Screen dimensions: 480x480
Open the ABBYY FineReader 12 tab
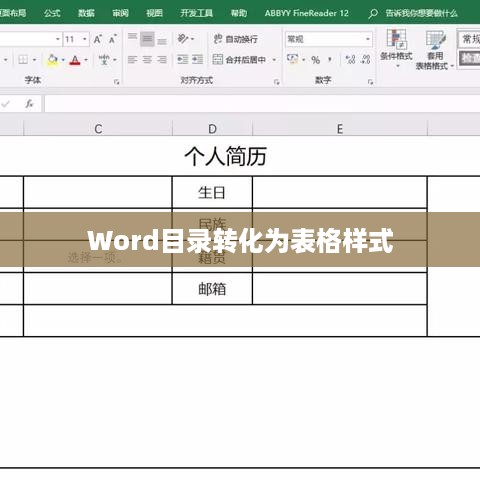(307, 13)
